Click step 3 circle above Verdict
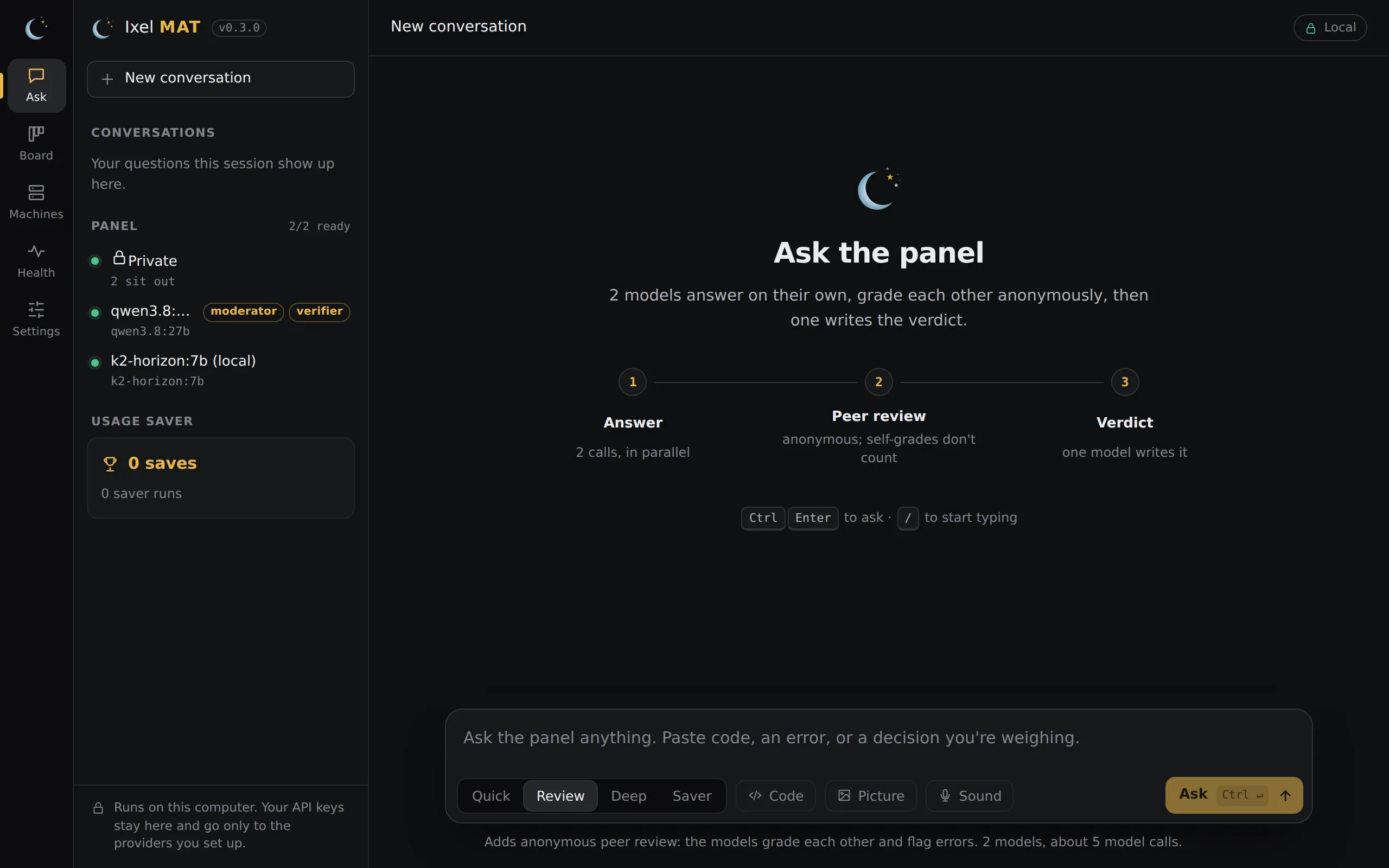Image resolution: width=1389 pixels, height=868 pixels. (x=1125, y=382)
